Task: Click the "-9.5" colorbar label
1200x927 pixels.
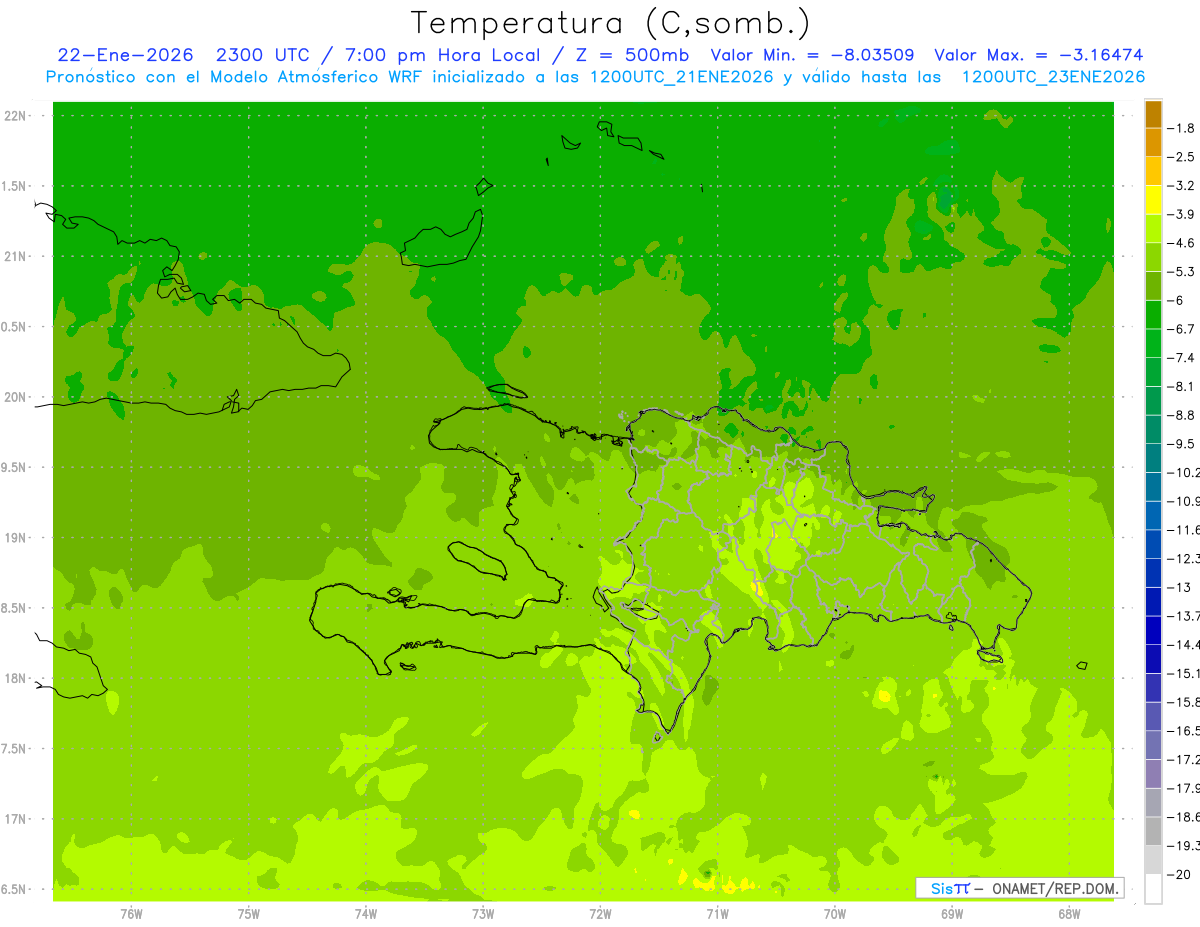Action: [x=1182, y=443]
